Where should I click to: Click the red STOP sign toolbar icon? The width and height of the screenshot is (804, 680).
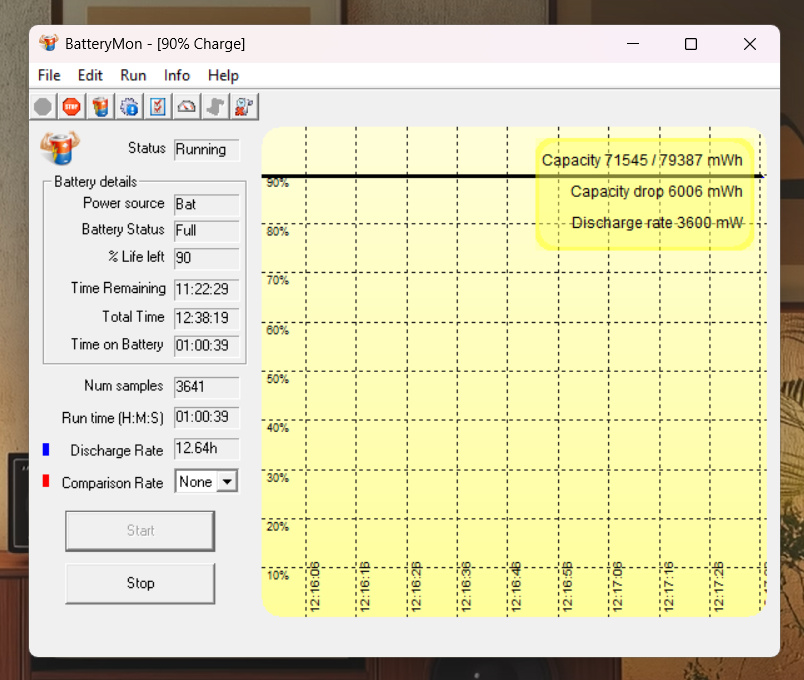72,107
